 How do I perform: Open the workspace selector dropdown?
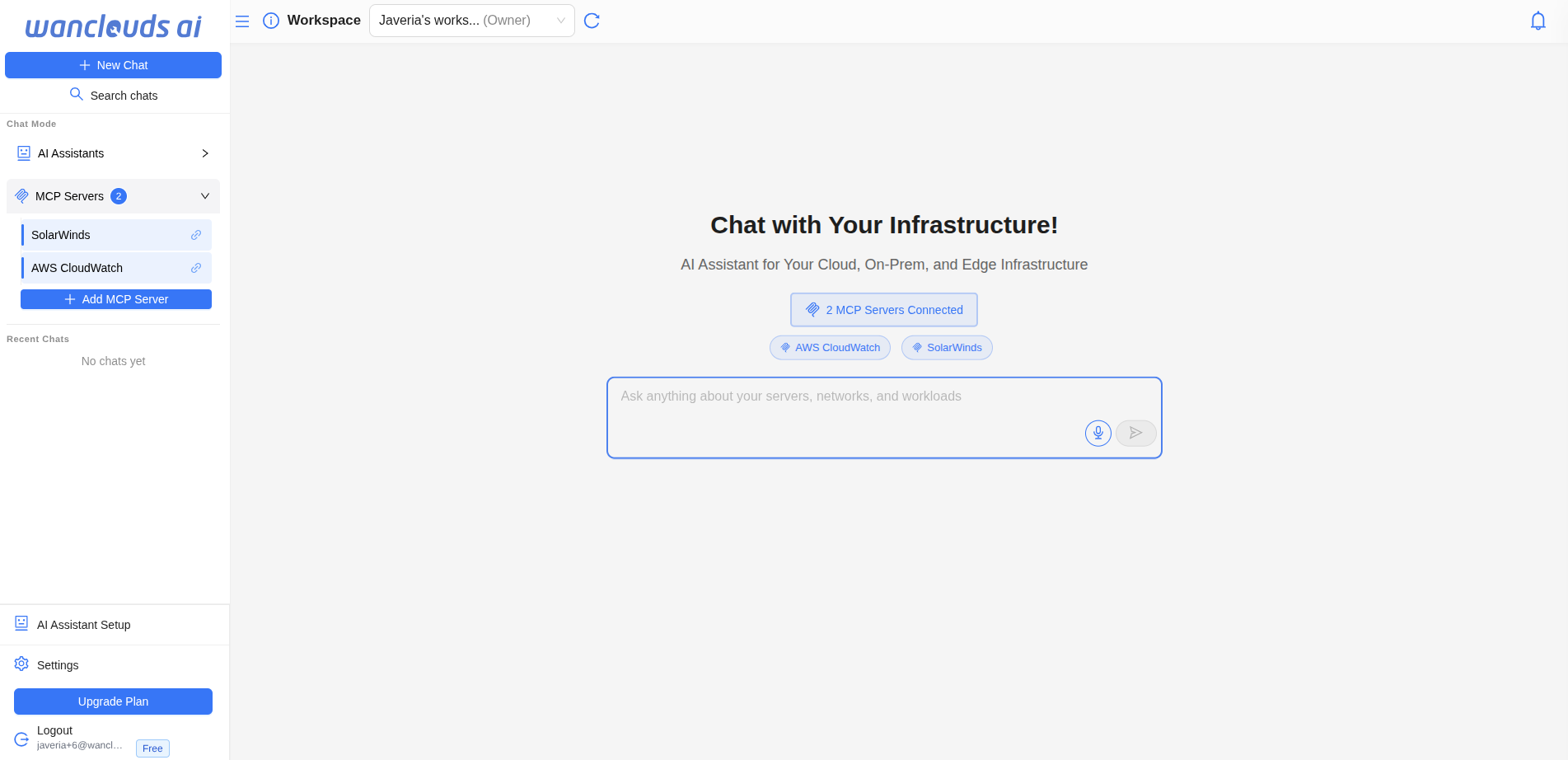click(x=471, y=21)
